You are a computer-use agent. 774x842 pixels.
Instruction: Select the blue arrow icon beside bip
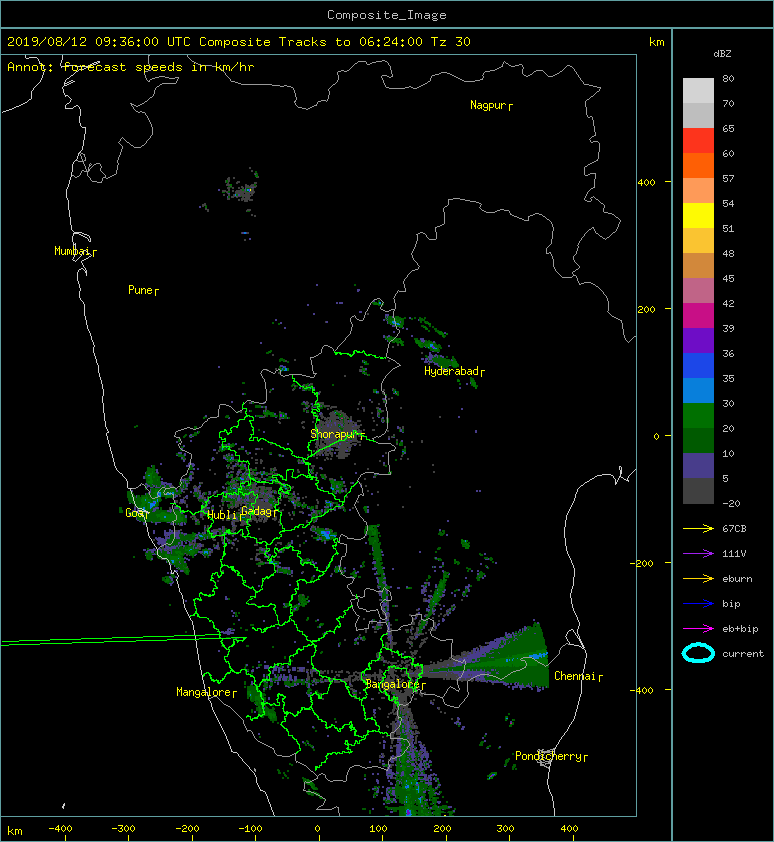point(698,604)
